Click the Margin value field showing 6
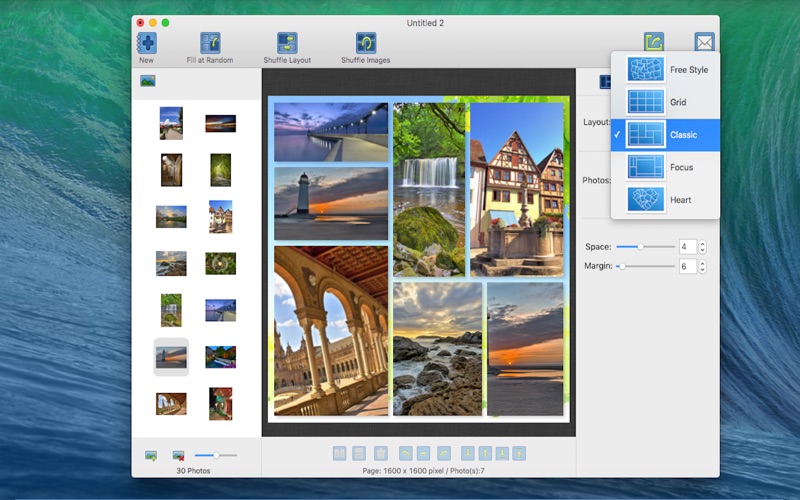 tap(688, 266)
